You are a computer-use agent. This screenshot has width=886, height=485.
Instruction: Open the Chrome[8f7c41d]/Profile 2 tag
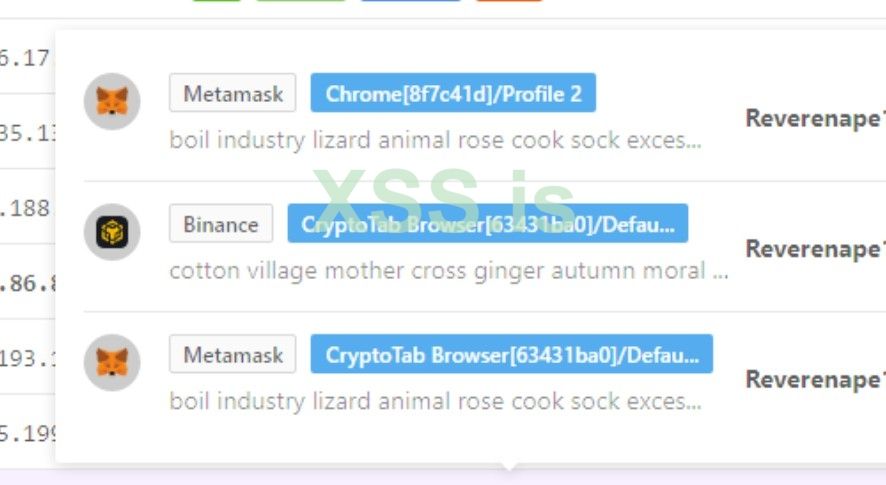coord(453,94)
